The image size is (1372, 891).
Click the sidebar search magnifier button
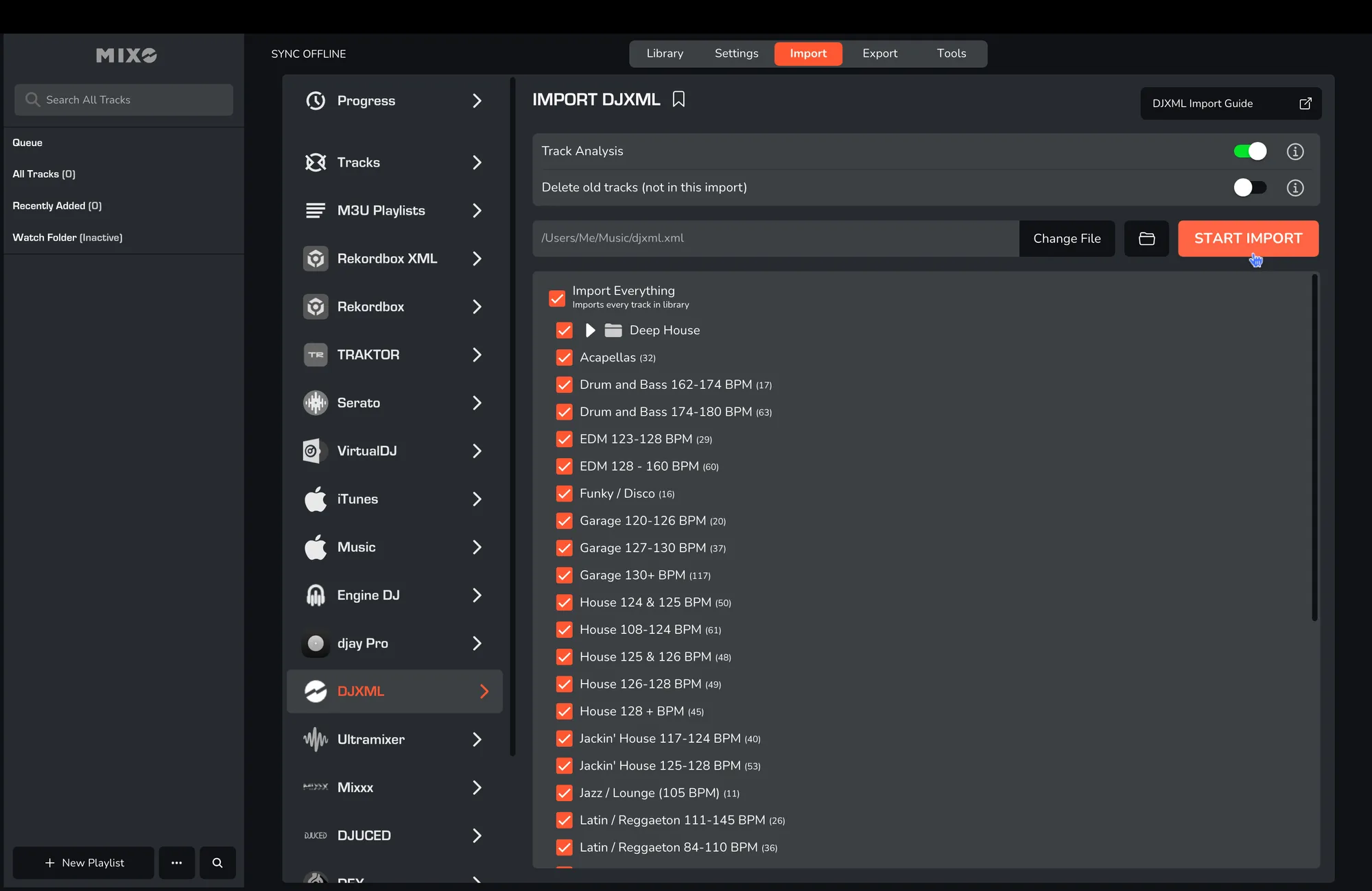(217, 863)
